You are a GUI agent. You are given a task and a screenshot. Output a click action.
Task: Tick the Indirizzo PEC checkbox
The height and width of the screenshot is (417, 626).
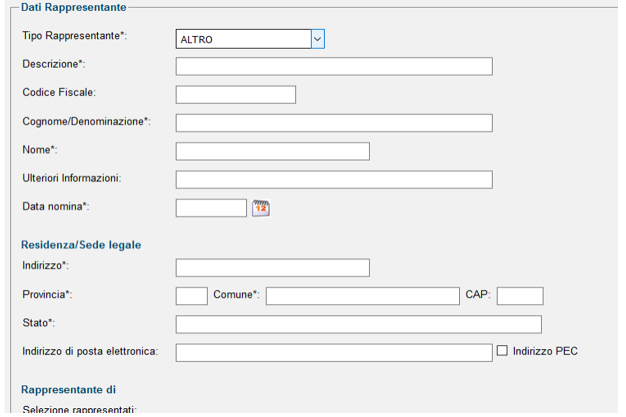(502, 351)
